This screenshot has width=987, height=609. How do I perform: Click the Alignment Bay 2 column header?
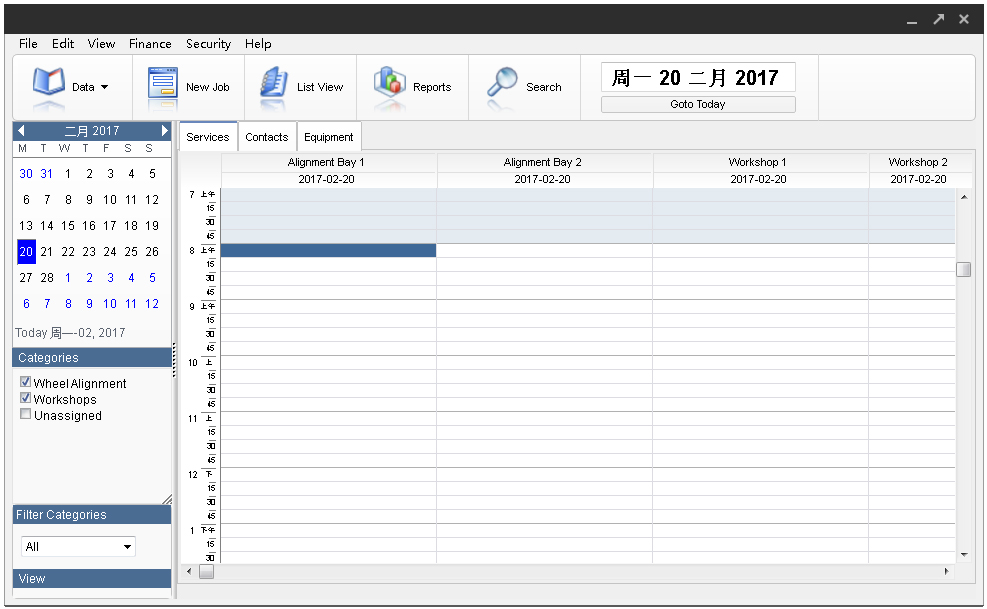(x=543, y=162)
